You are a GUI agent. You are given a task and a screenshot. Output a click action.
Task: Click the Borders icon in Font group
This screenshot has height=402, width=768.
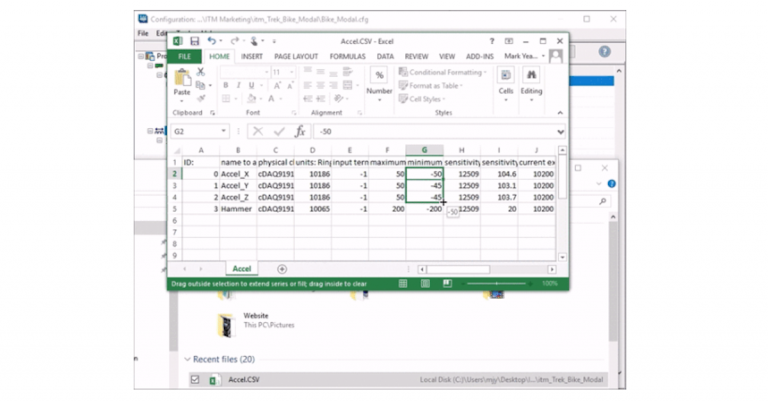226,98
